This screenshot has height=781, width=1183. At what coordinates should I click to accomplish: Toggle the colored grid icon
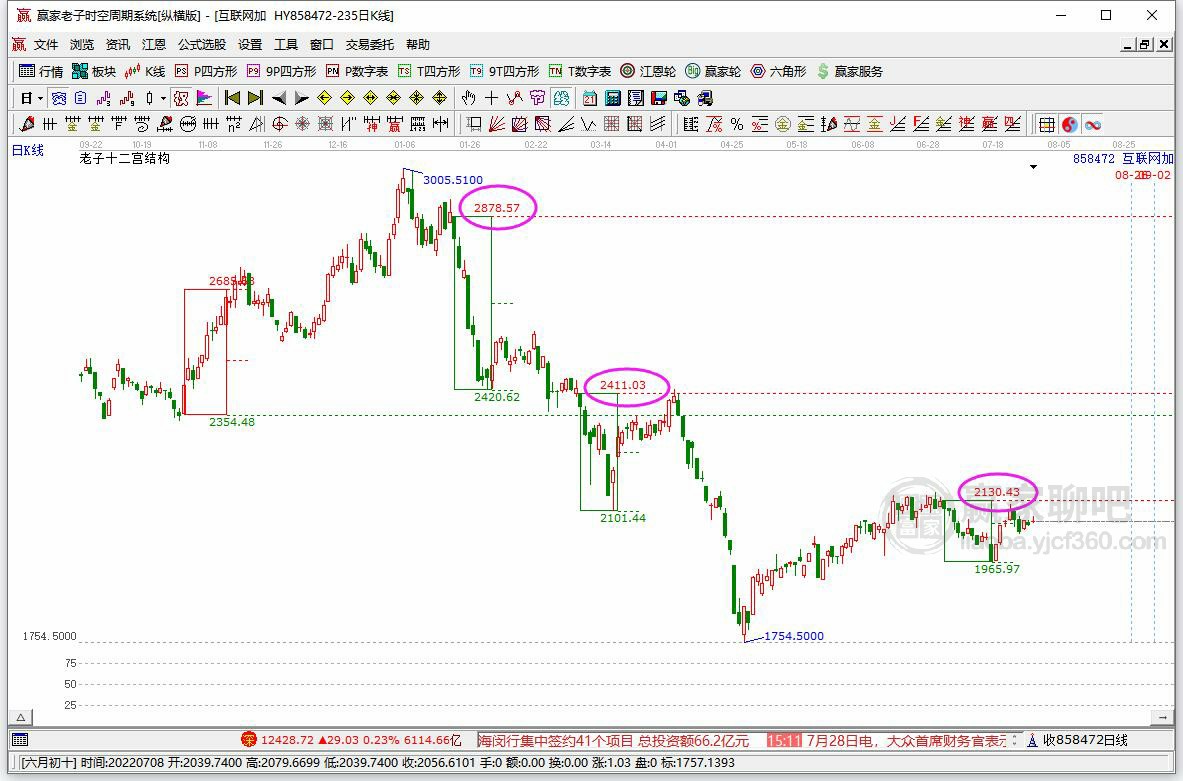tap(1046, 125)
